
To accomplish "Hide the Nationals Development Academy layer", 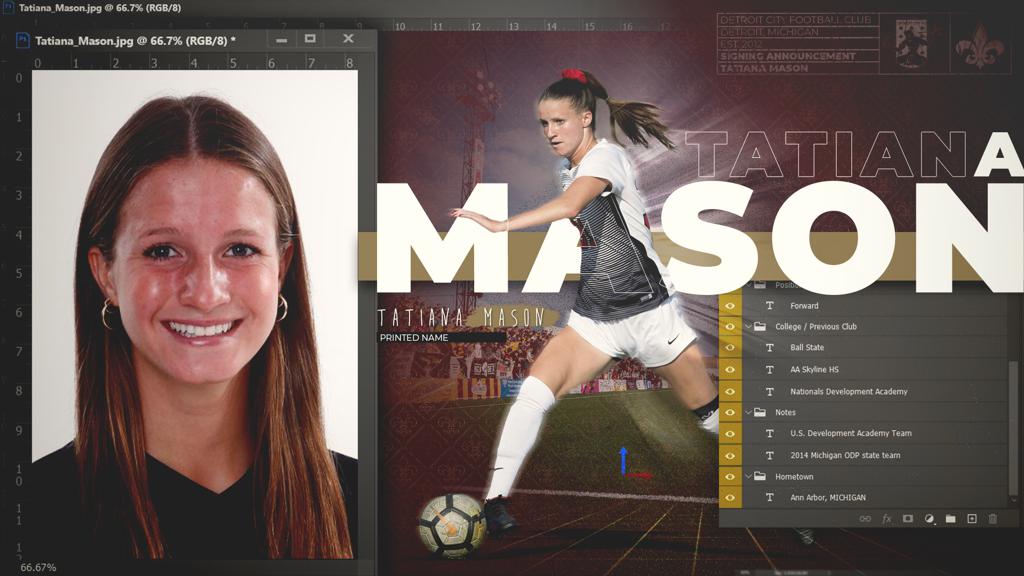I will pyautogui.click(x=730, y=392).
